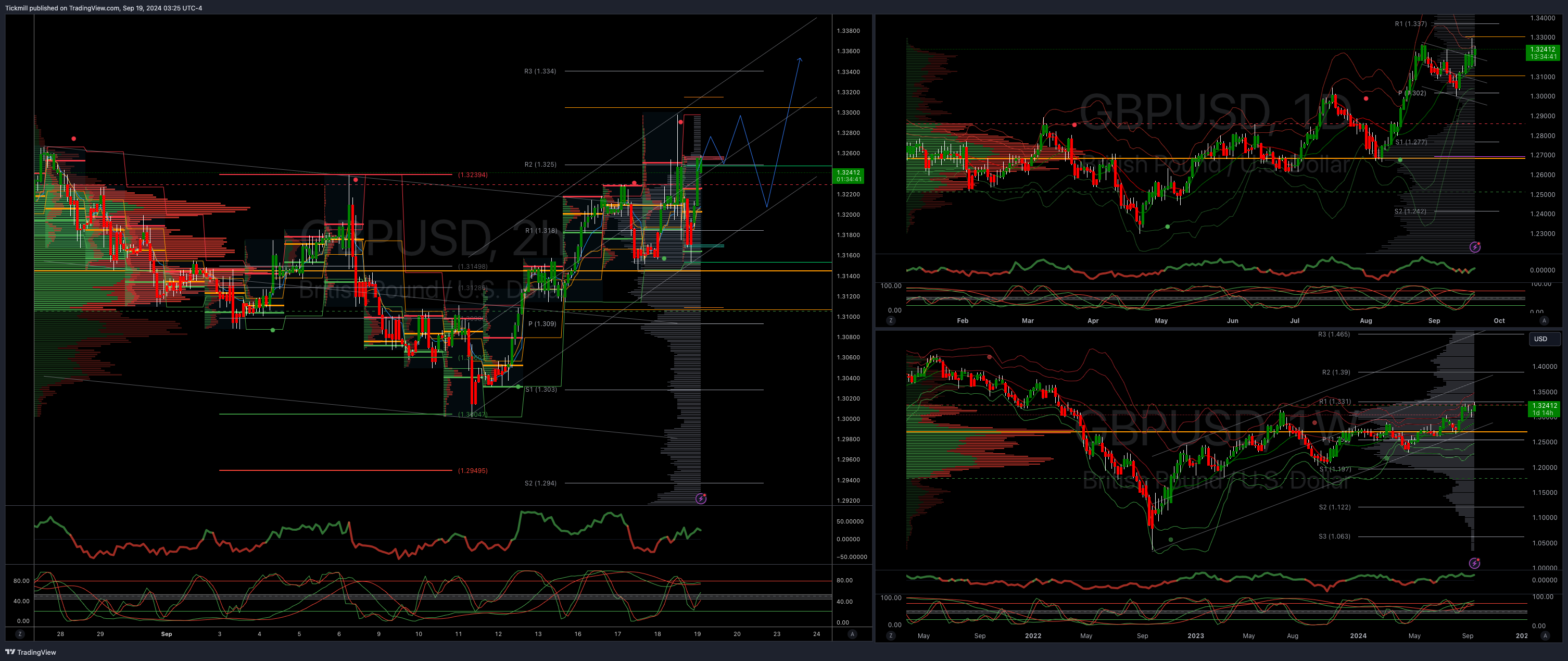Viewport: 1568px width, 661px height.
Task: Click the 24 date label on 2h chart axis
Action: click(817, 634)
